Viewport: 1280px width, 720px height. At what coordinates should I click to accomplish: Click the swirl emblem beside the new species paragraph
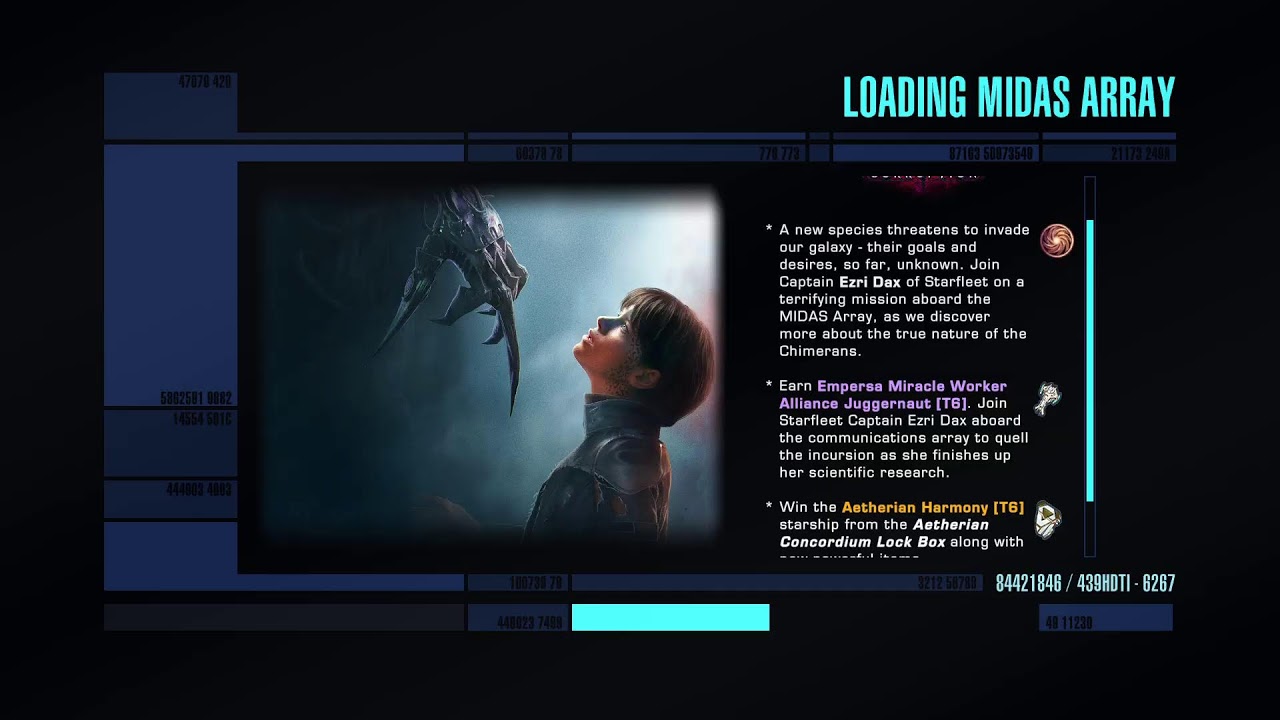[1056, 241]
